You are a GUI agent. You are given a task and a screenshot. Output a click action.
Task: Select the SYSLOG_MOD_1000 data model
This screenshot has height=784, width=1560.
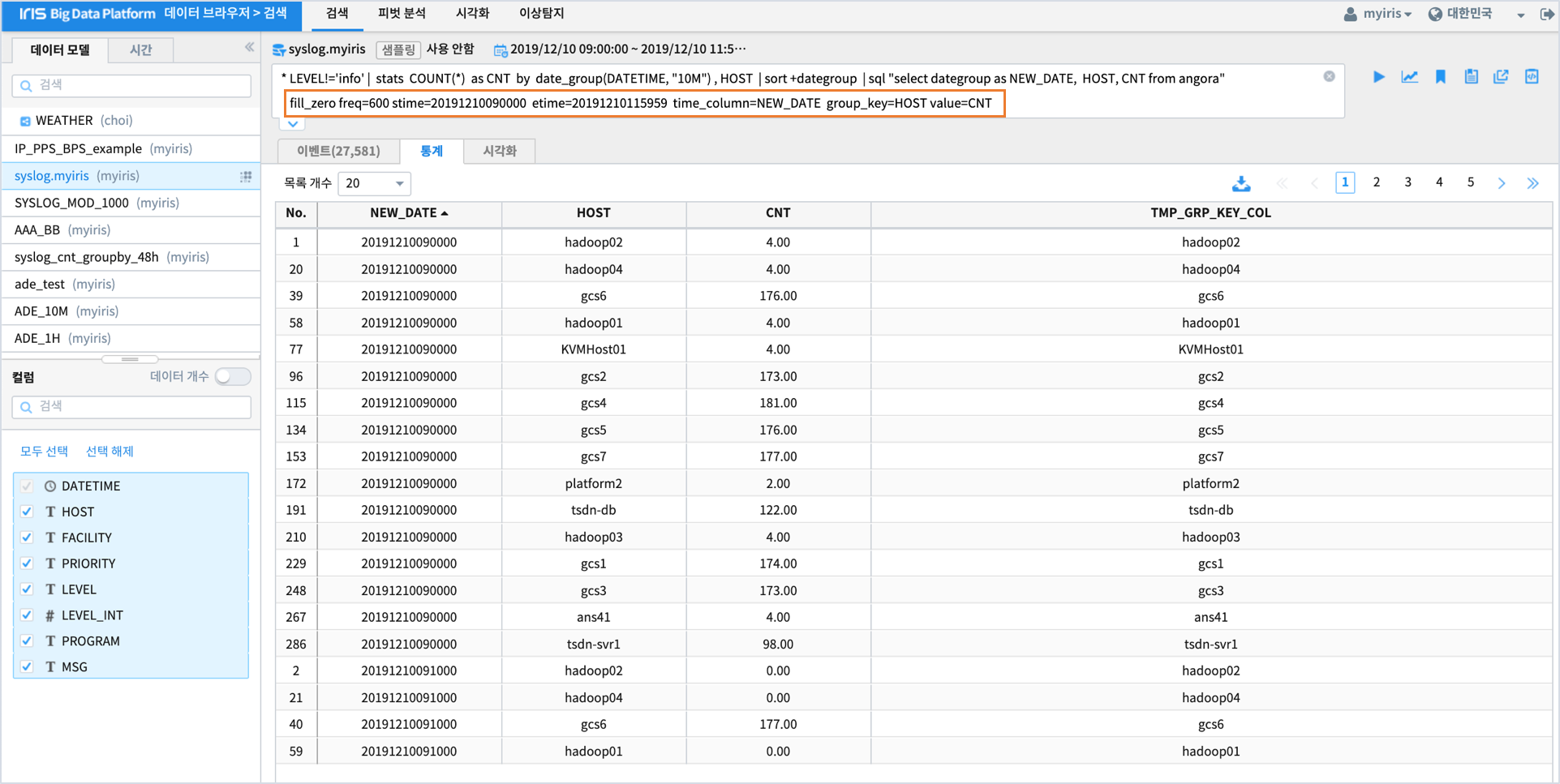[x=131, y=203]
